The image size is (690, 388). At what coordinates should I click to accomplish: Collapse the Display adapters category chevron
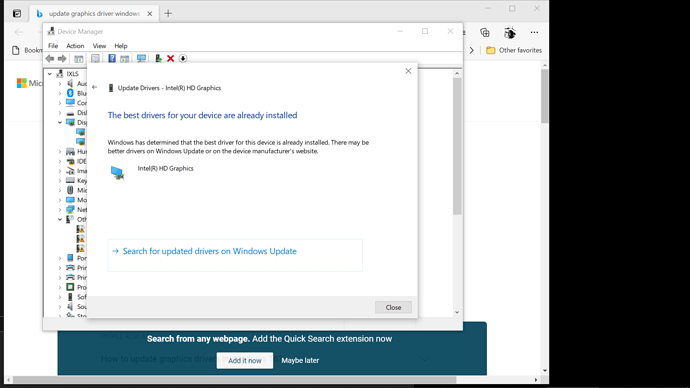click(60, 122)
